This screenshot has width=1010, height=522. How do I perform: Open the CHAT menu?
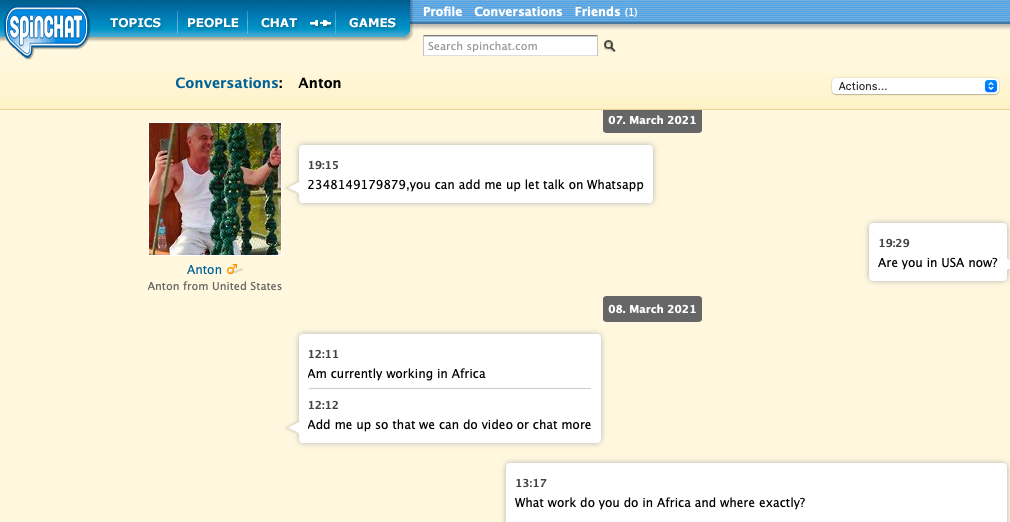pyautogui.click(x=279, y=23)
